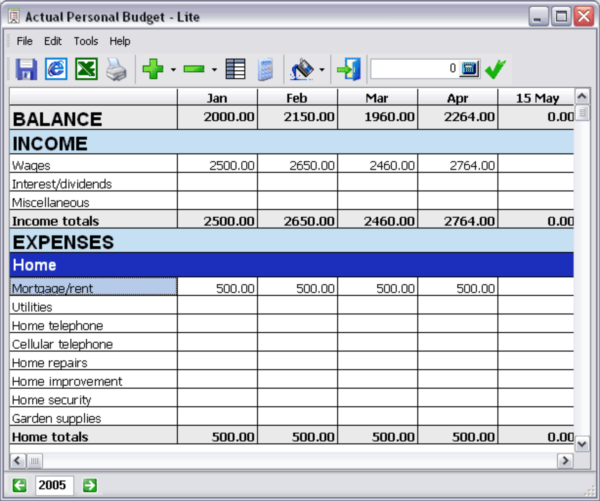600x501 pixels.
Task: Select the Feb column header
Action: (x=297, y=98)
